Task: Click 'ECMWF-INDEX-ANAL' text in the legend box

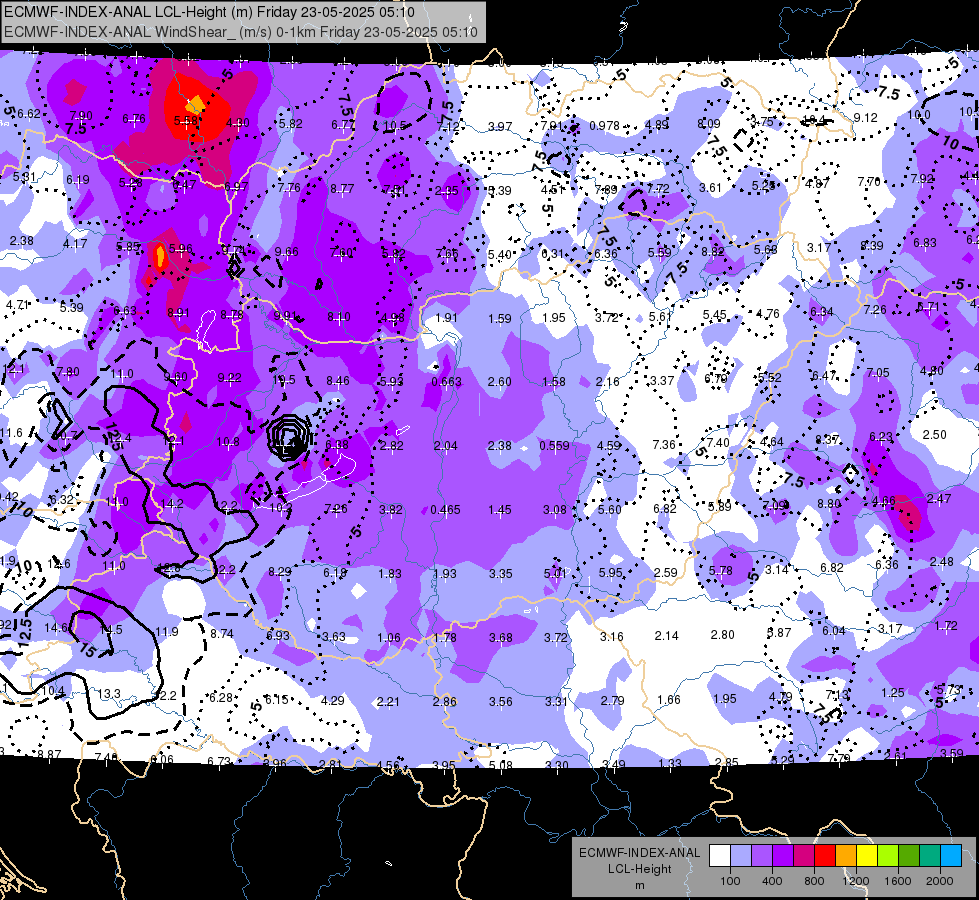Action: pos(639,853)
